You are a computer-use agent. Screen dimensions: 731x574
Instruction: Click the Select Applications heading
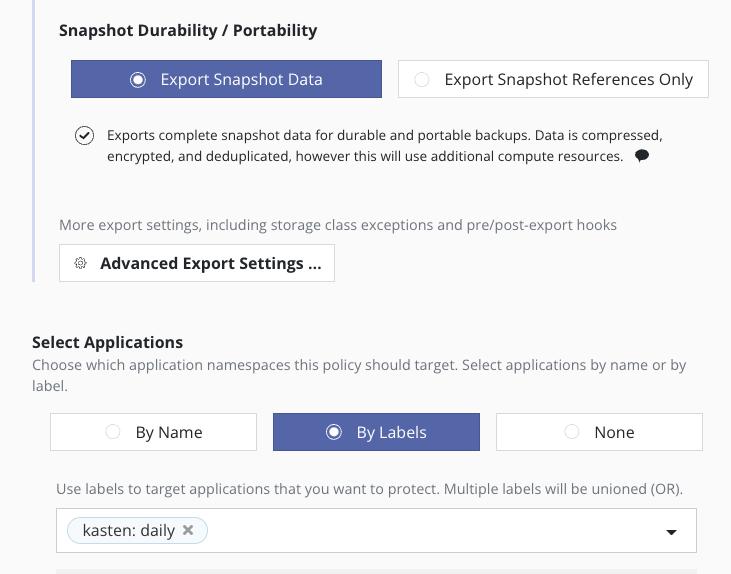click(107, 342)
